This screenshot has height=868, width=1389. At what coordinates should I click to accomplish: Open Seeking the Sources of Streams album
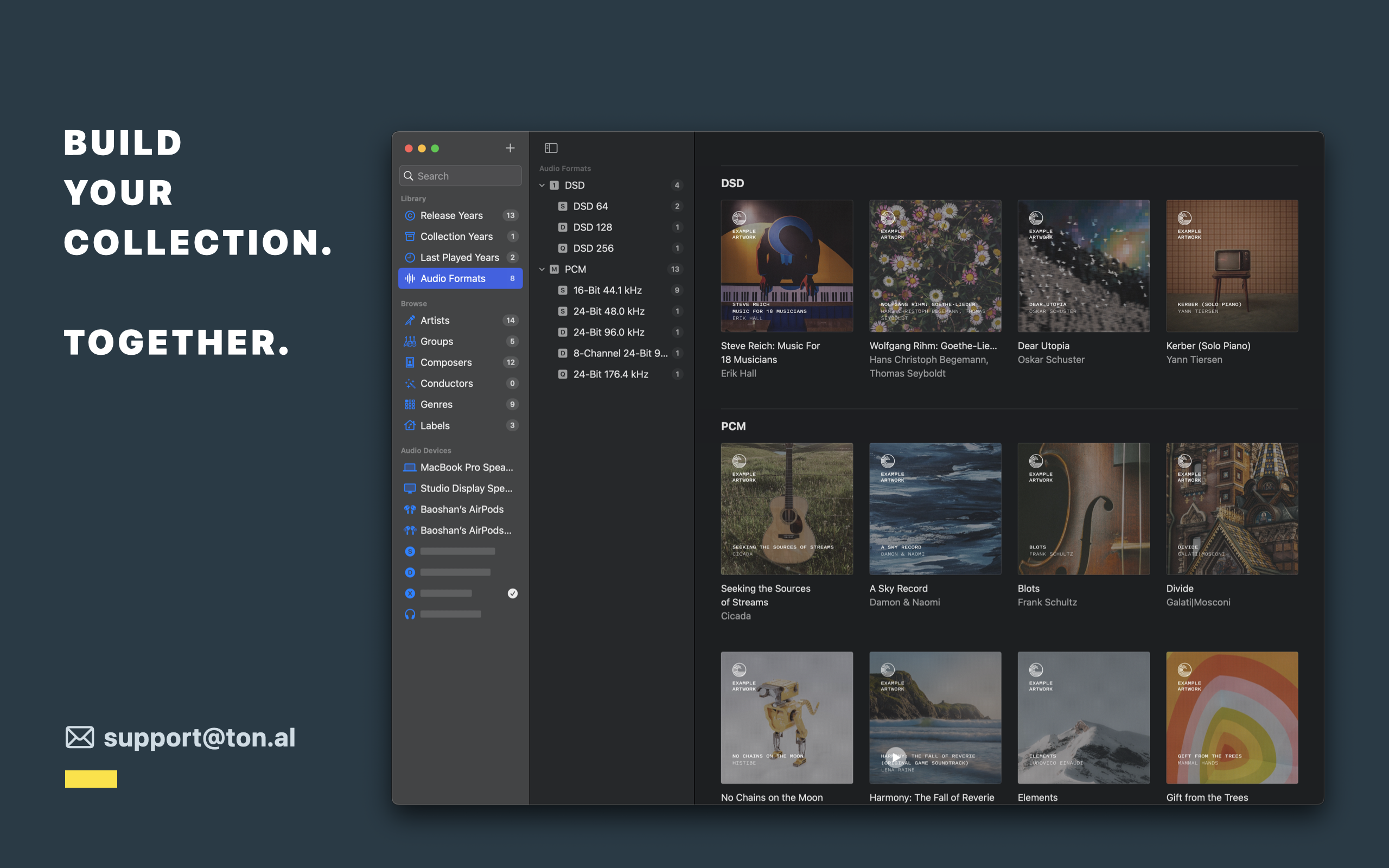[787, 509]
